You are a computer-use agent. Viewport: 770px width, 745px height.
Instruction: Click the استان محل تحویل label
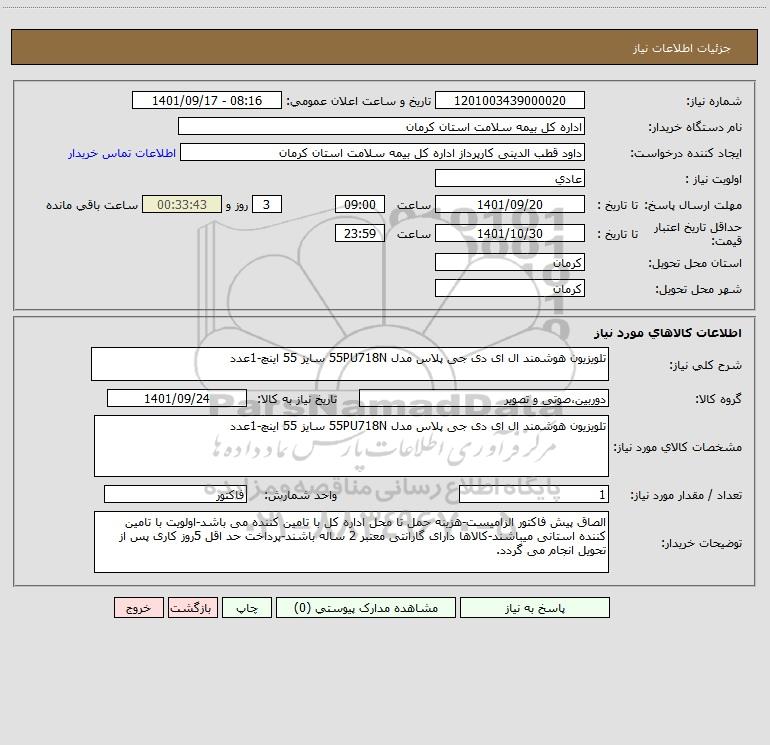click(695, 263)
